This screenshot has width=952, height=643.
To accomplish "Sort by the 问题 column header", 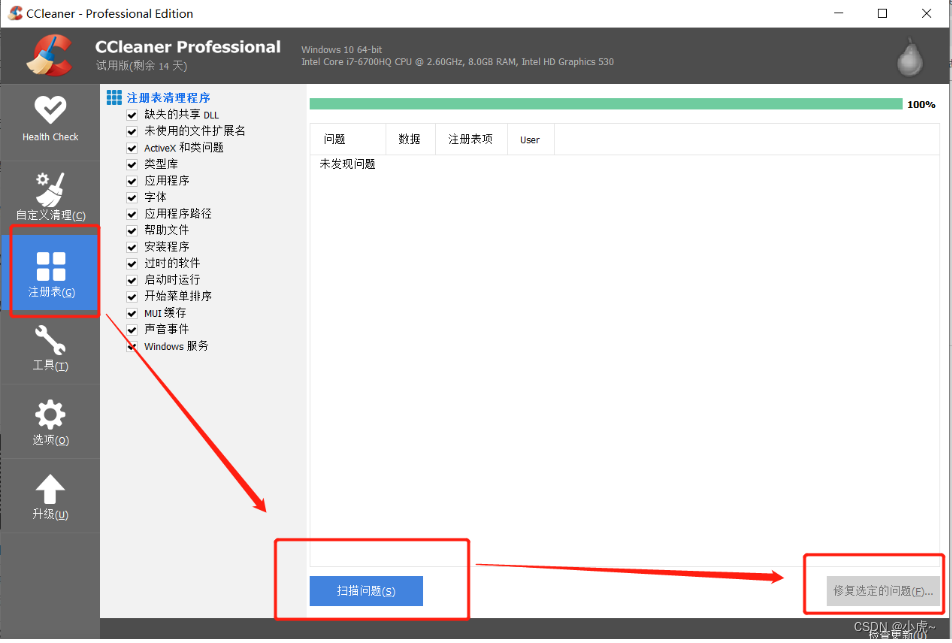I will [348, 140].
